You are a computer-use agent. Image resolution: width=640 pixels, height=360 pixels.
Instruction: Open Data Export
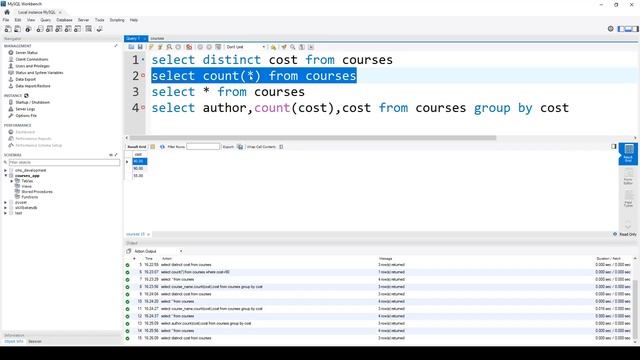(25, 79)
